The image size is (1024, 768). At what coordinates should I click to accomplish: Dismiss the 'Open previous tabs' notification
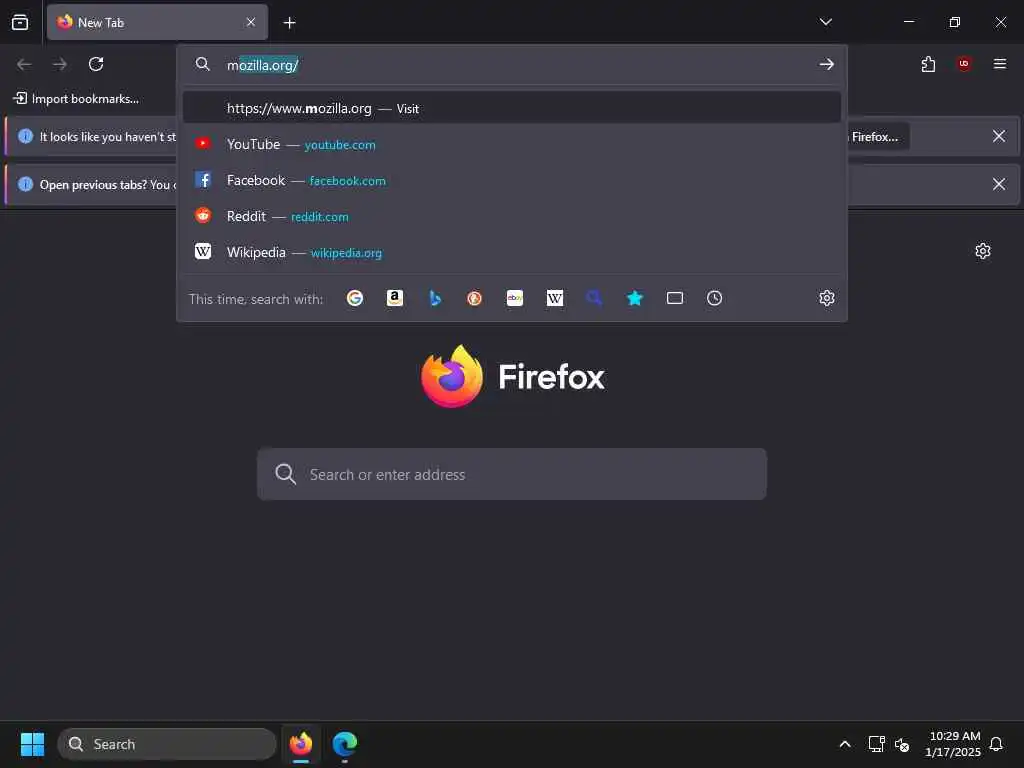click(x=999, y=184)
